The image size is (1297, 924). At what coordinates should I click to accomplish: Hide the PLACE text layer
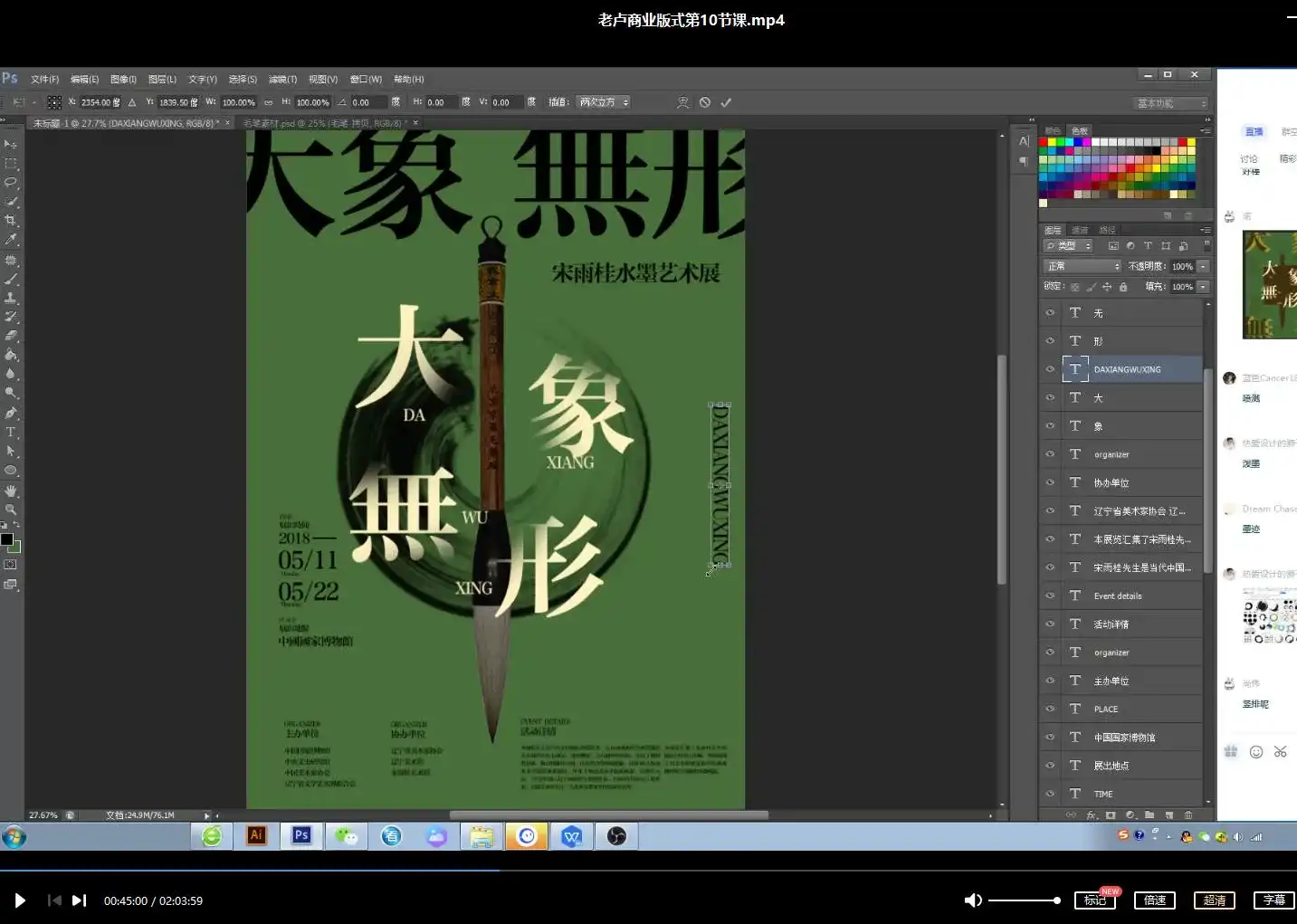tap(1050, 709)
